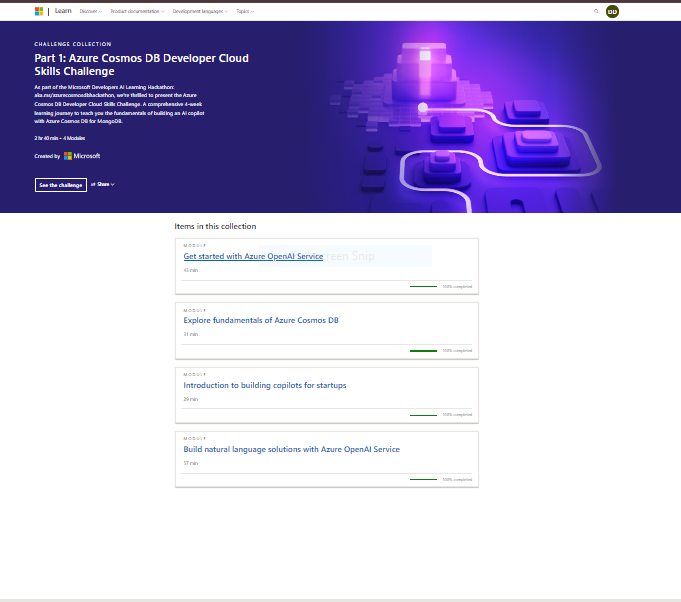Viewport: 681px width, 602px height.
Task: Click progress bar of Build natural language module
Action: click(x=423, y=480)
